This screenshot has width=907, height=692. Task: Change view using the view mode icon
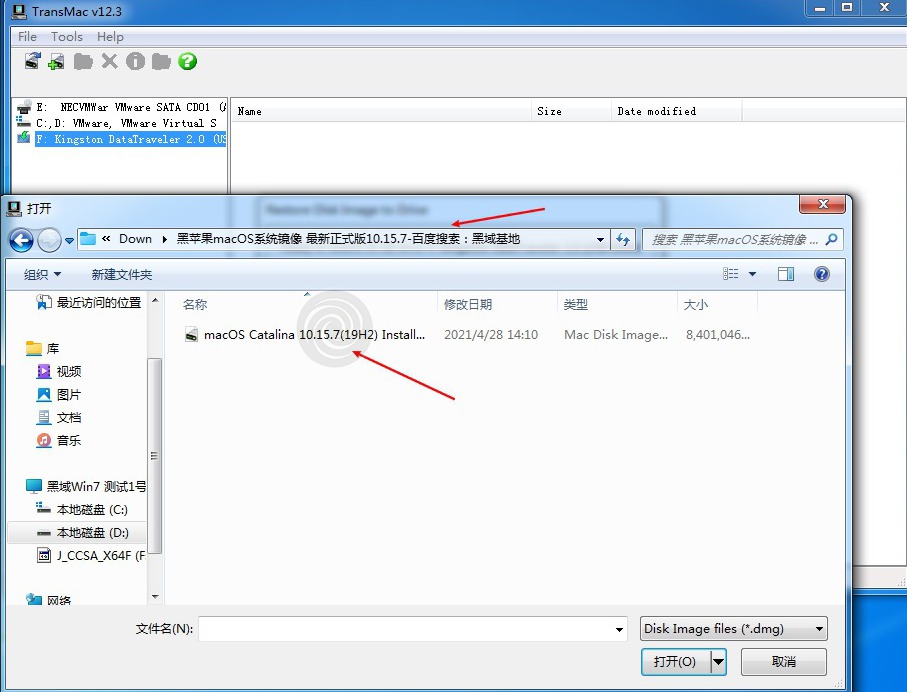tap(731, 274)
